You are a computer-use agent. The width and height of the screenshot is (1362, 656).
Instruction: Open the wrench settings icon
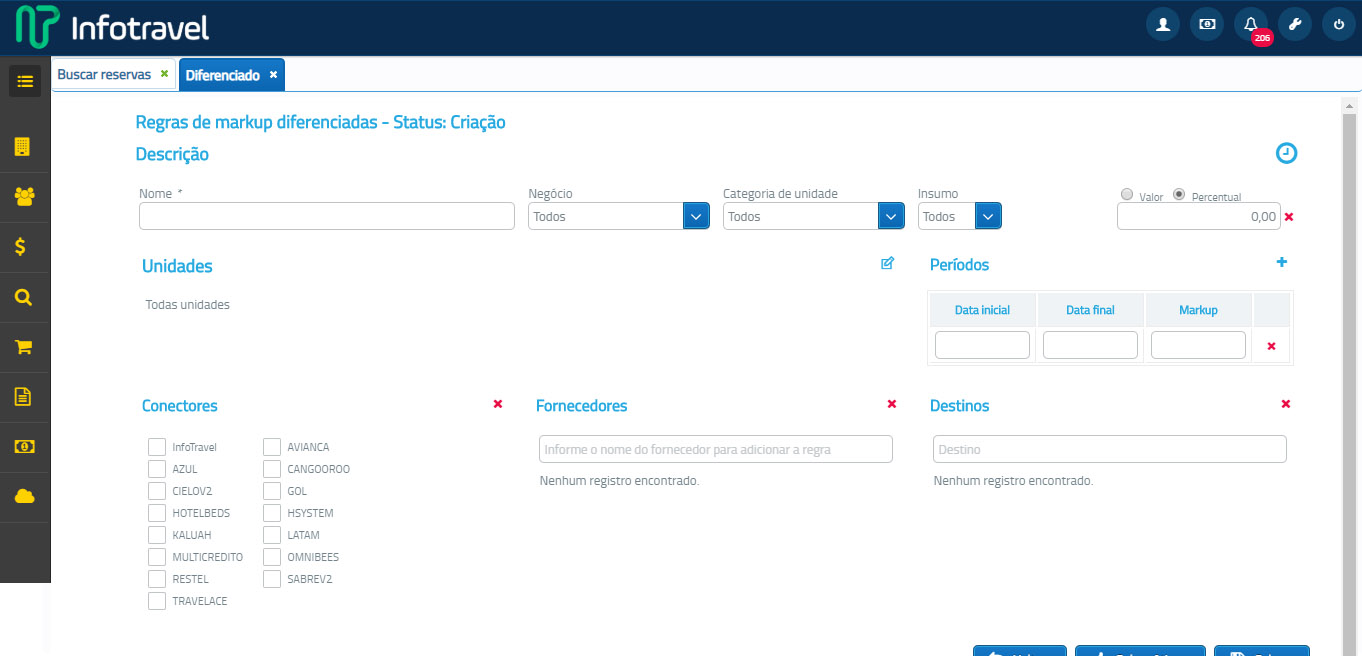point(1294,25)
